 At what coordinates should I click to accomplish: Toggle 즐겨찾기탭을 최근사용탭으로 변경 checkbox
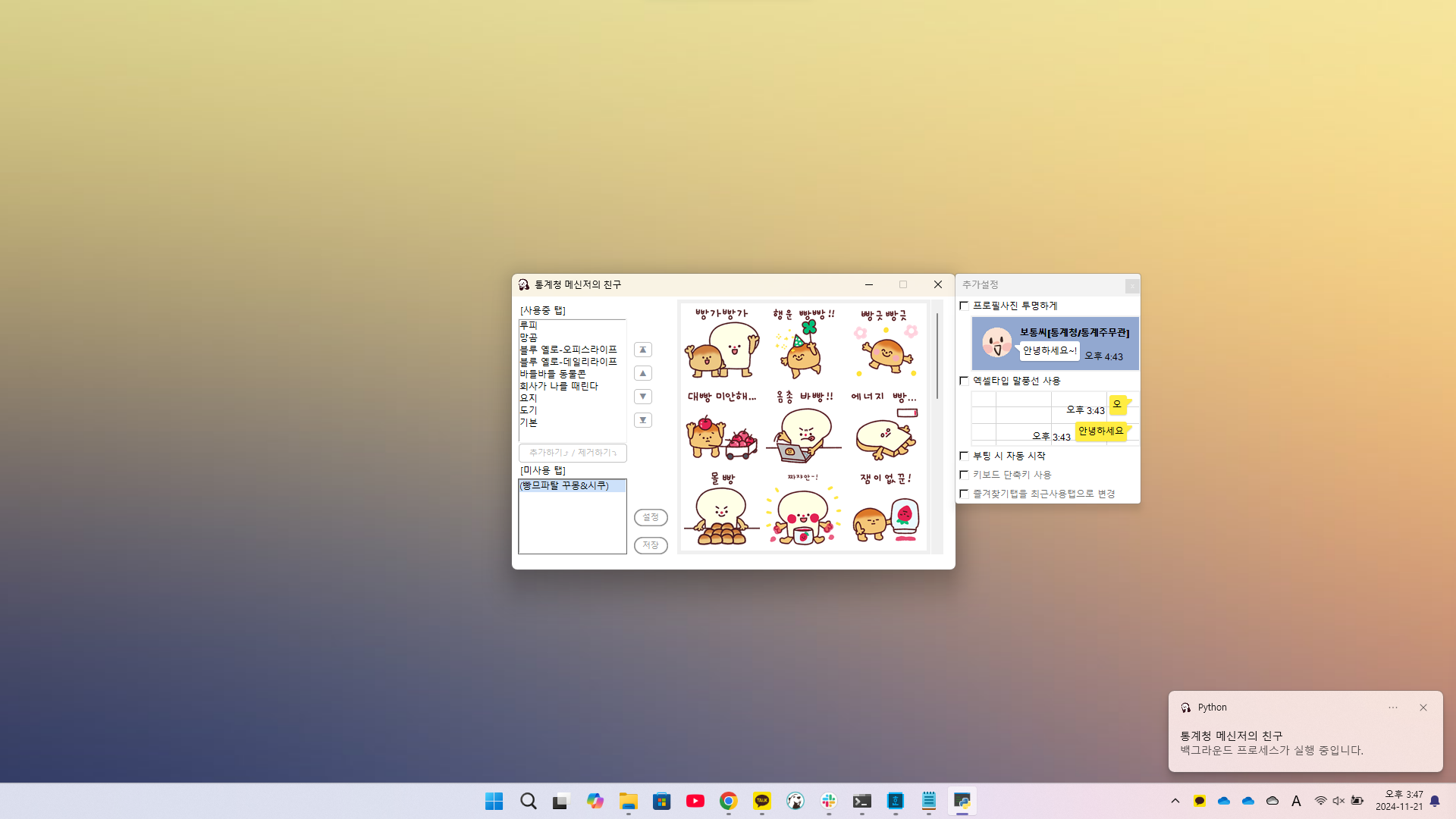pyautogui.click(x=964, y=494)
